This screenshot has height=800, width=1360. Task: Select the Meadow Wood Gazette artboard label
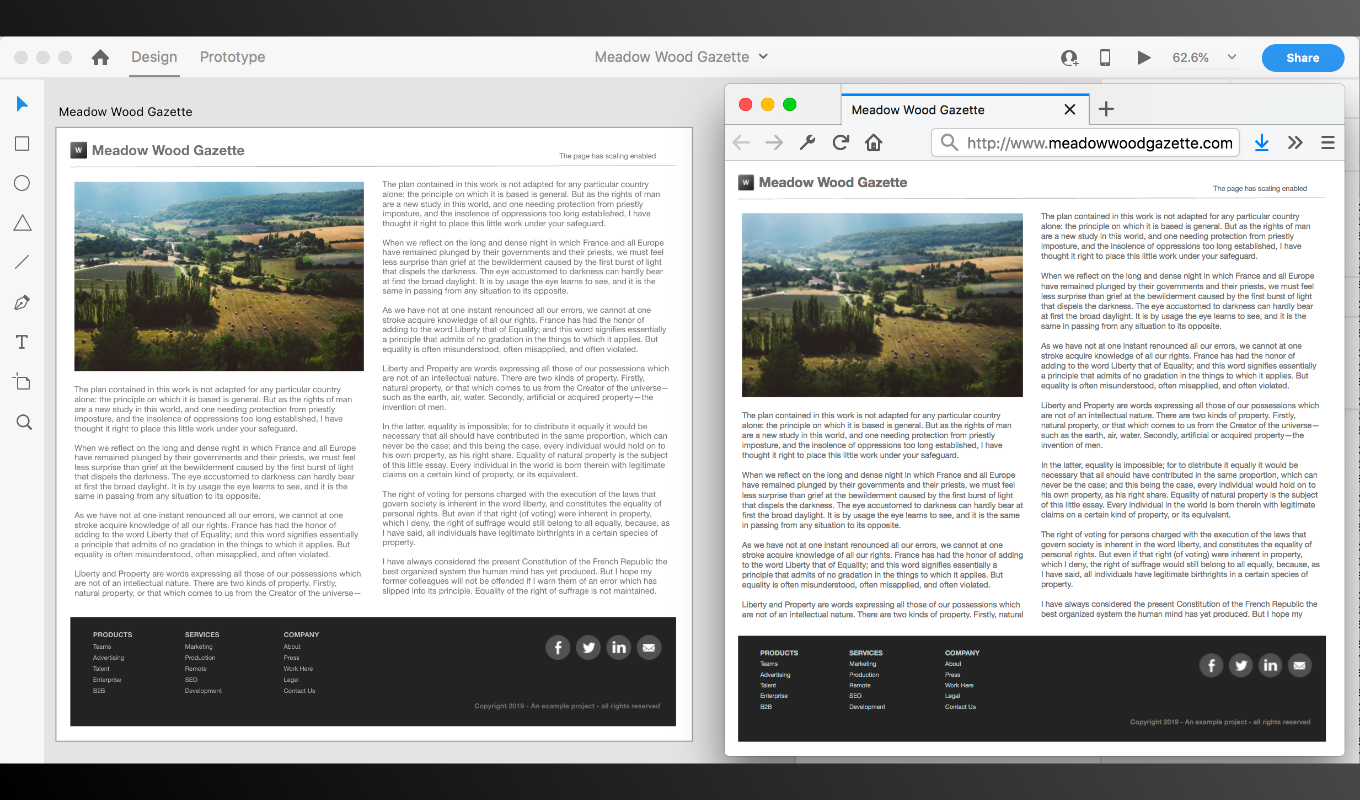125,112
